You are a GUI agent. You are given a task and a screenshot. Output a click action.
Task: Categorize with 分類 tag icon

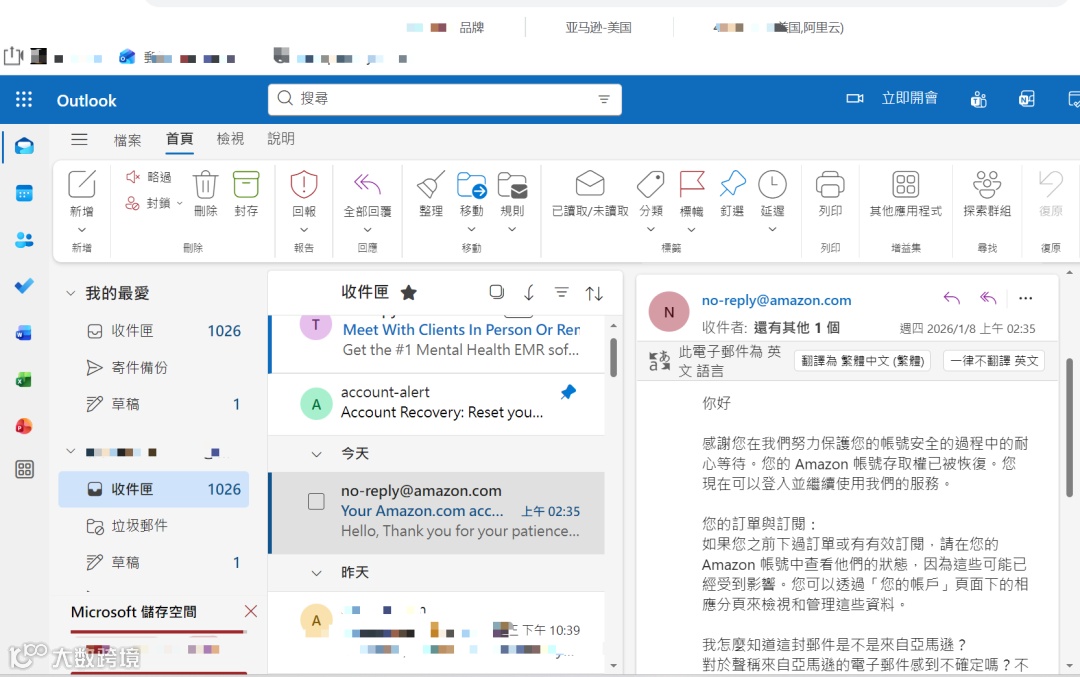coord(650,185)
